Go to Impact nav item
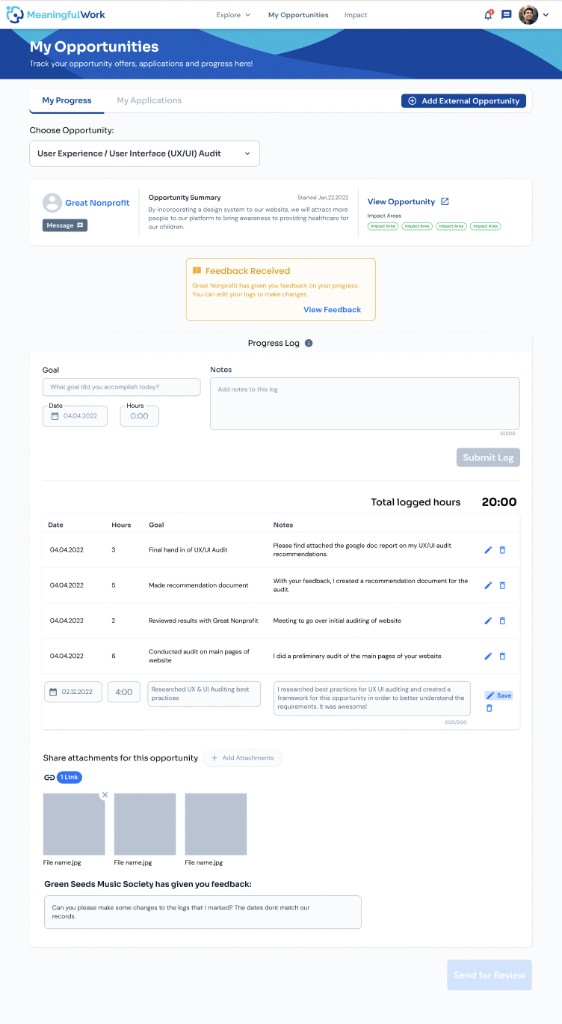Viewport: 562px width, 1024px height. click(x=356, y=15)
